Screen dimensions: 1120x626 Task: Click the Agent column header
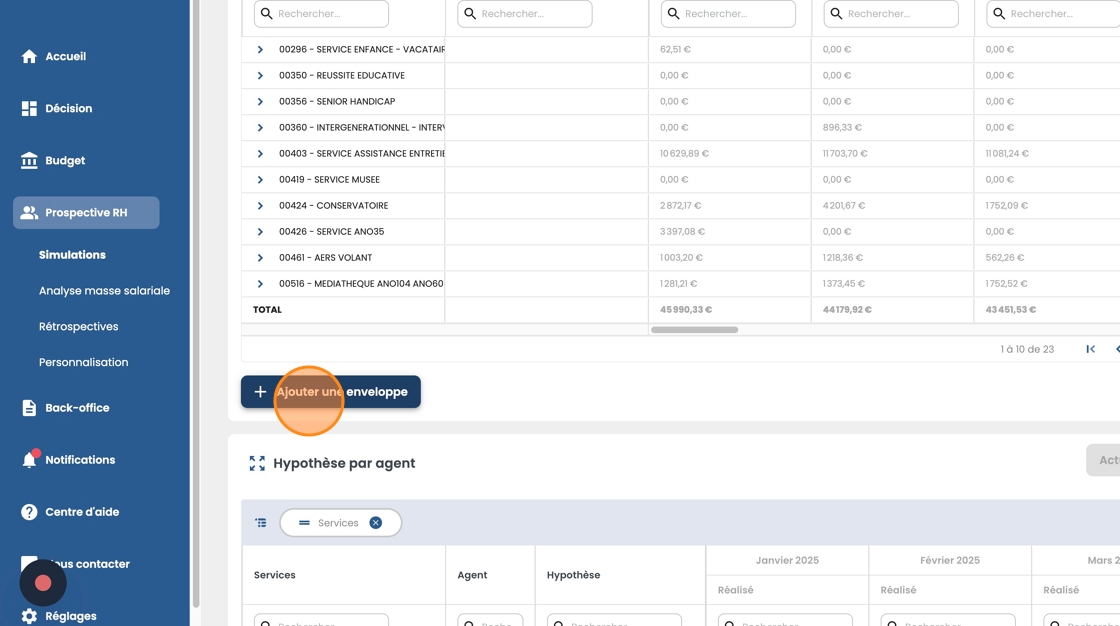coord(472,575)
